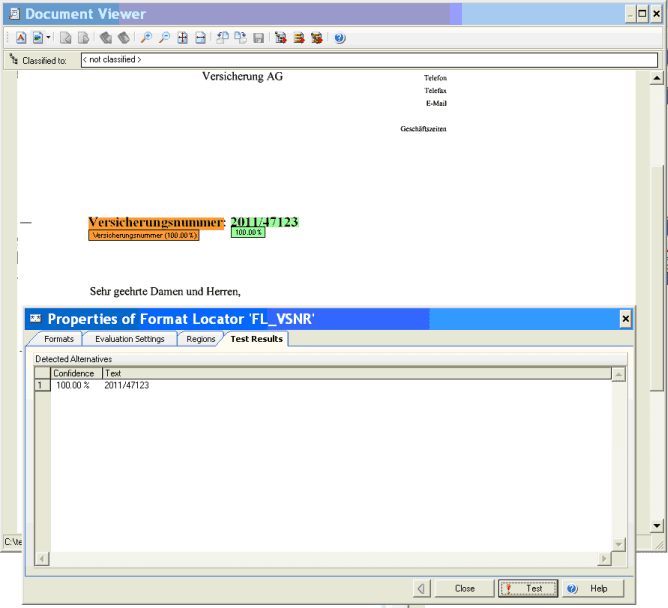Click the previous arrow button beside Close
Image resolution: width=668 pixels, height=608 pixels.
(421, 588)
